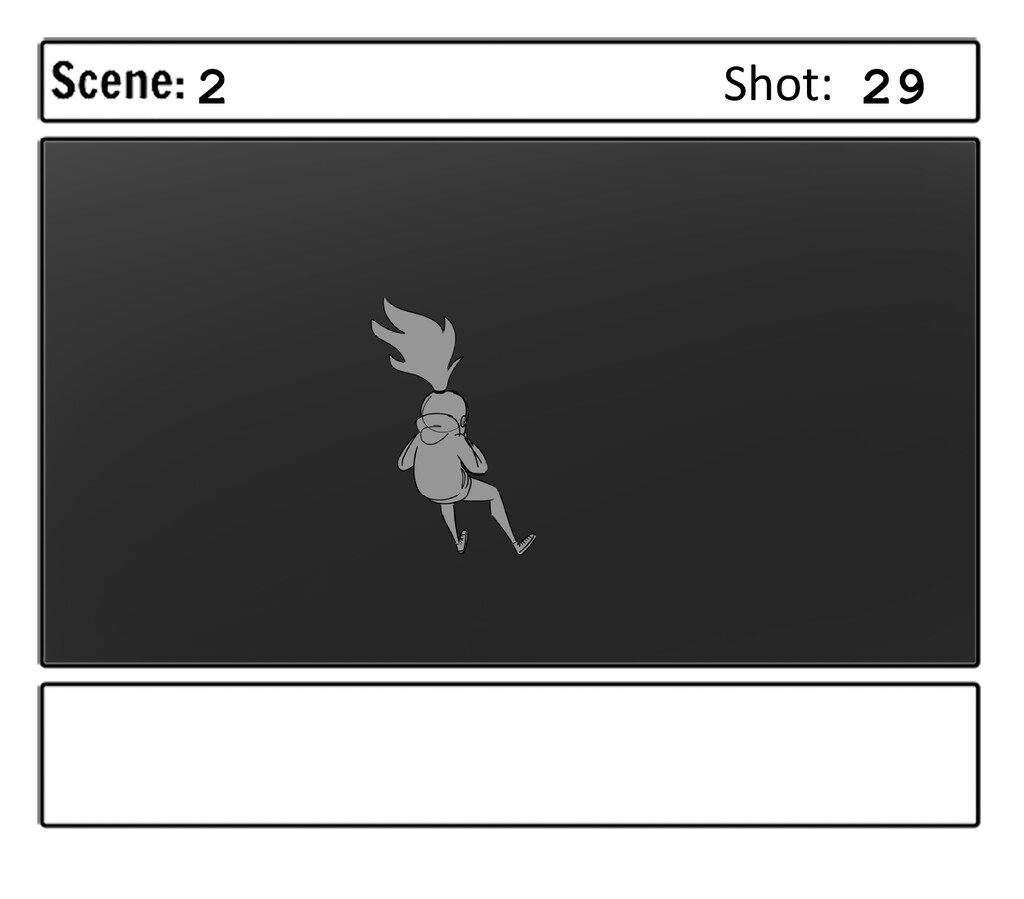
Task: Select the scene number 2
Action: point(212,87)
